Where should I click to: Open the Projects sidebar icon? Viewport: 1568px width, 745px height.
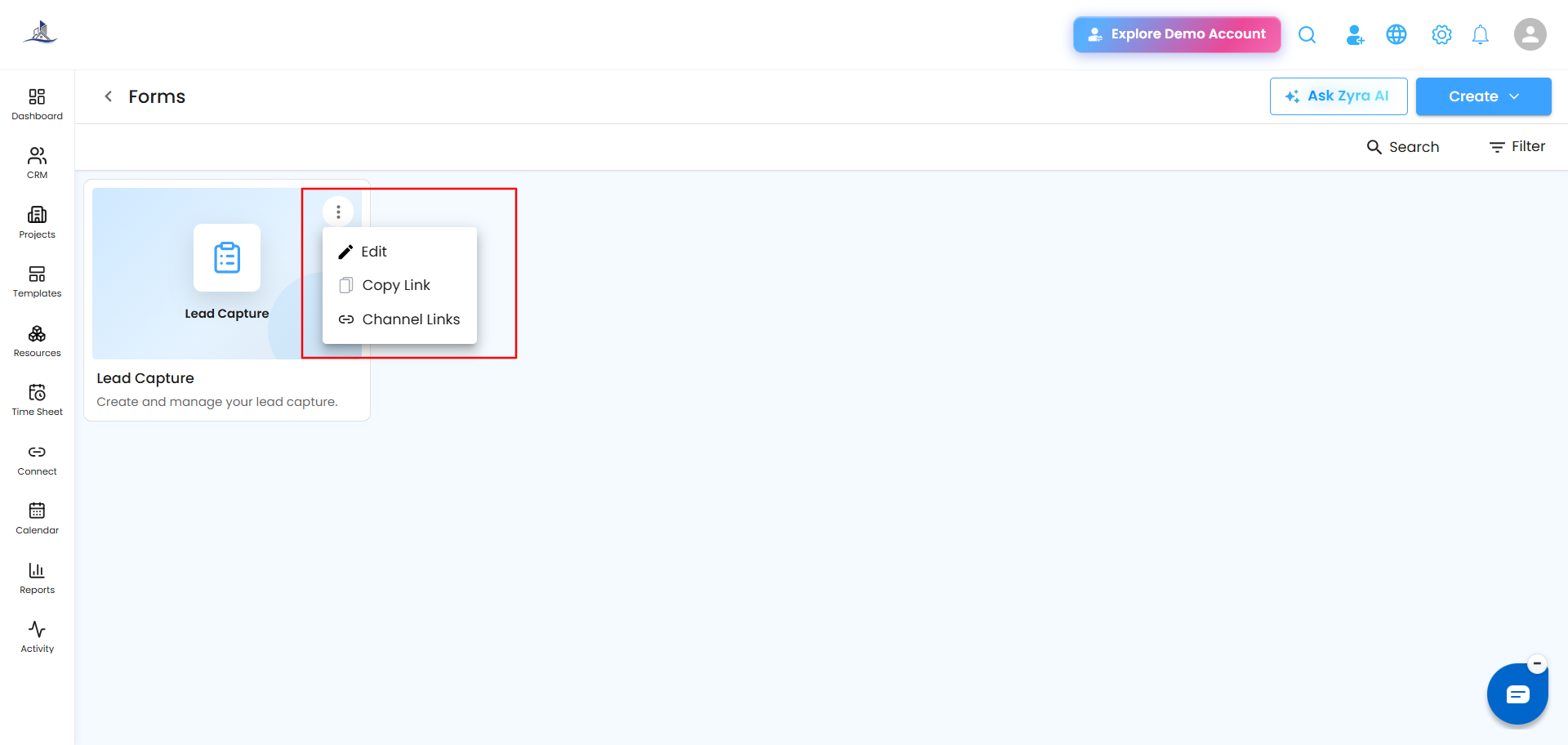(37, 223)
